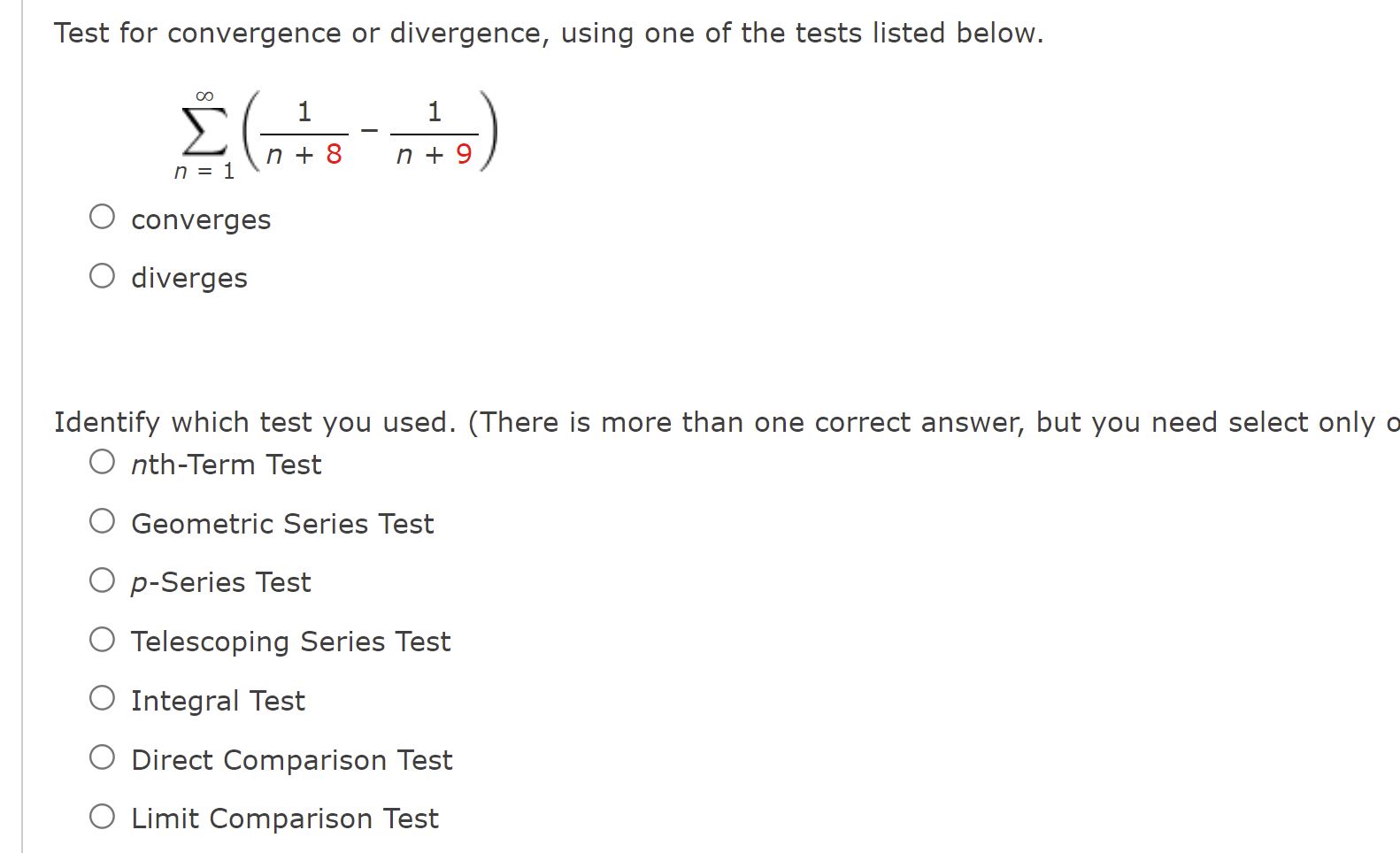Choose the Integral Test option

click(x=102, y=697)
